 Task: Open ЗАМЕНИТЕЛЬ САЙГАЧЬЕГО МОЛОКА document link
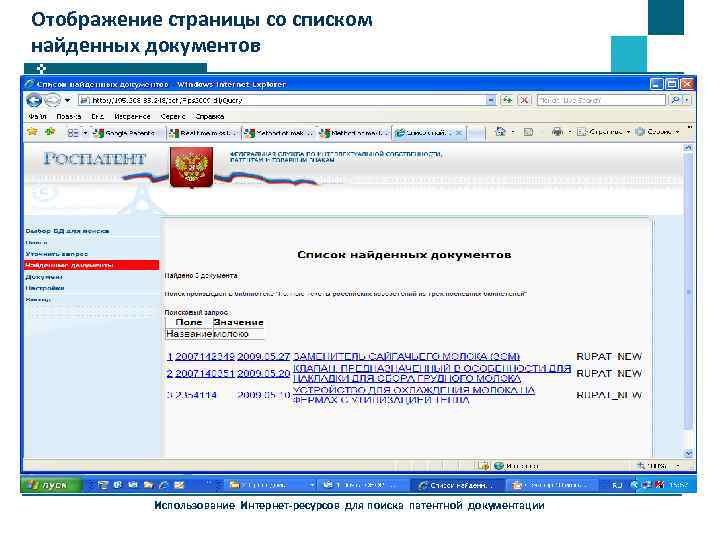point(406,356)
